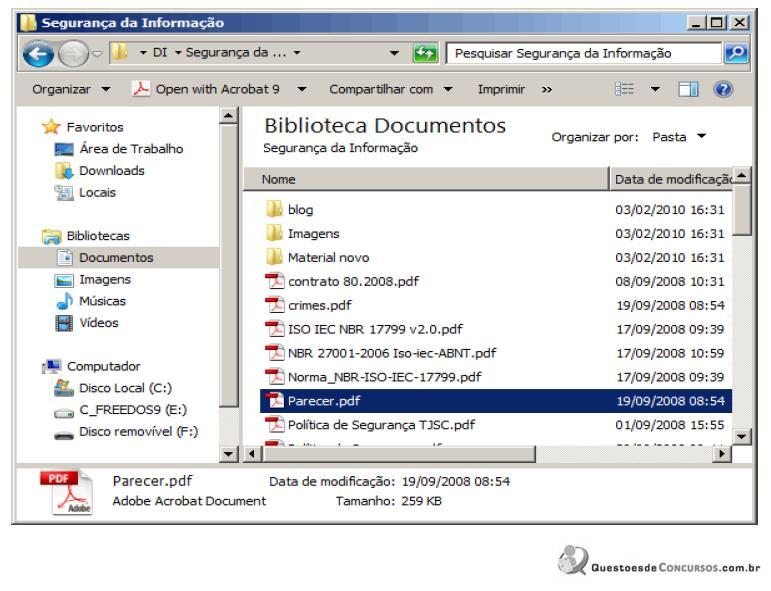The image size is (771, 591).
Task: Open Downloads in navigation pane
Action: coord(112,171)
